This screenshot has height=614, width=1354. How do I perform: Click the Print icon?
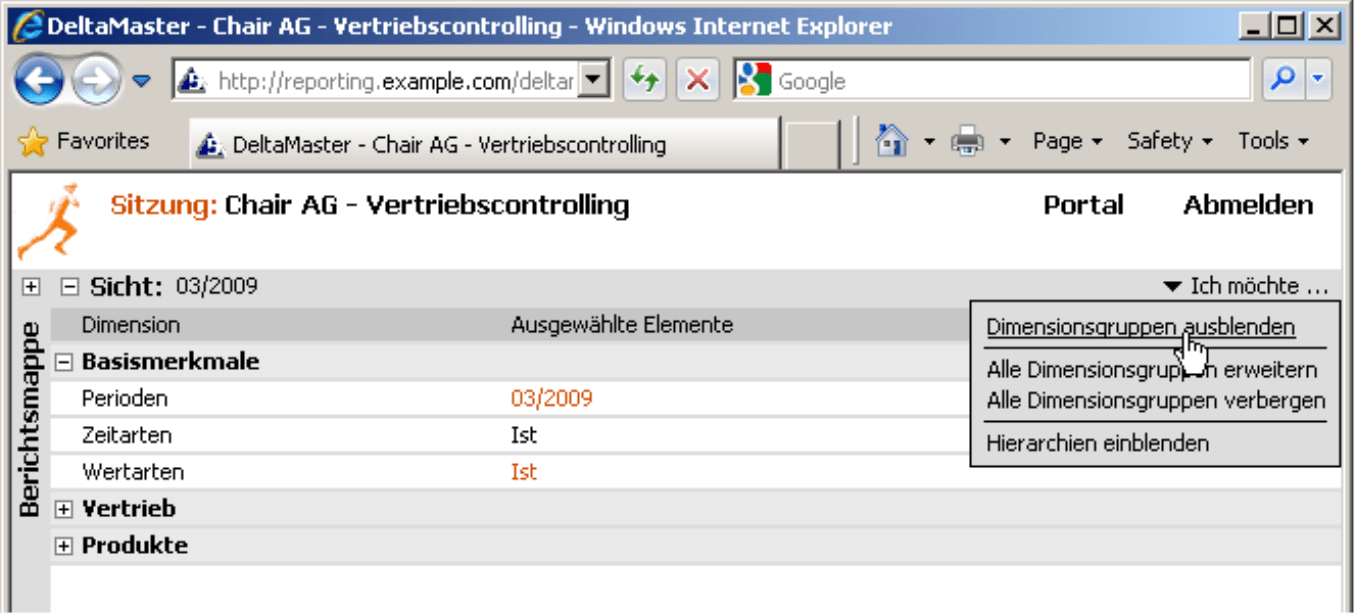pyautogui.click(x=967, y=142)
